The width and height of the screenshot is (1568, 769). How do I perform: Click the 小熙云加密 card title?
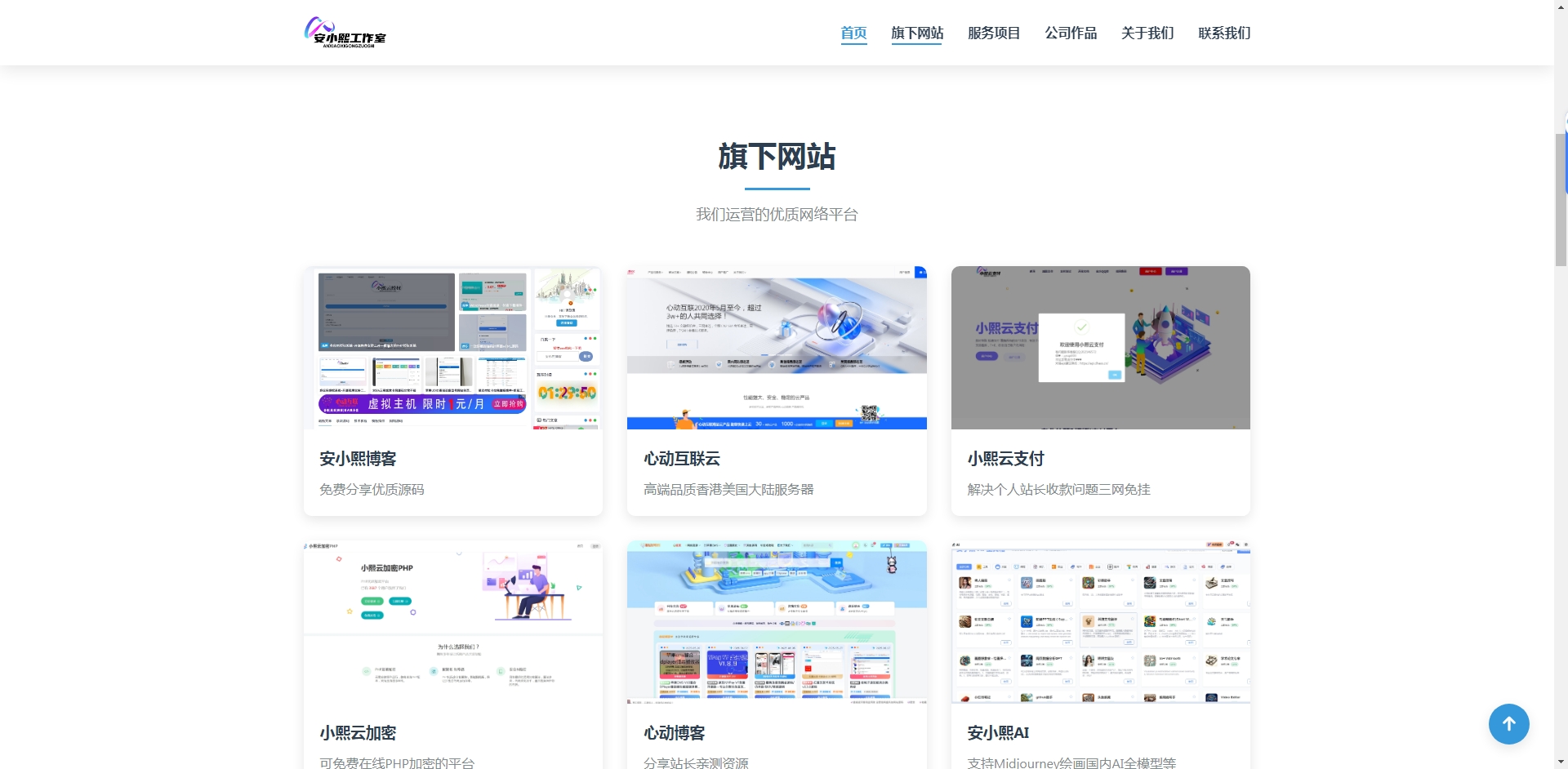[358, 733]
